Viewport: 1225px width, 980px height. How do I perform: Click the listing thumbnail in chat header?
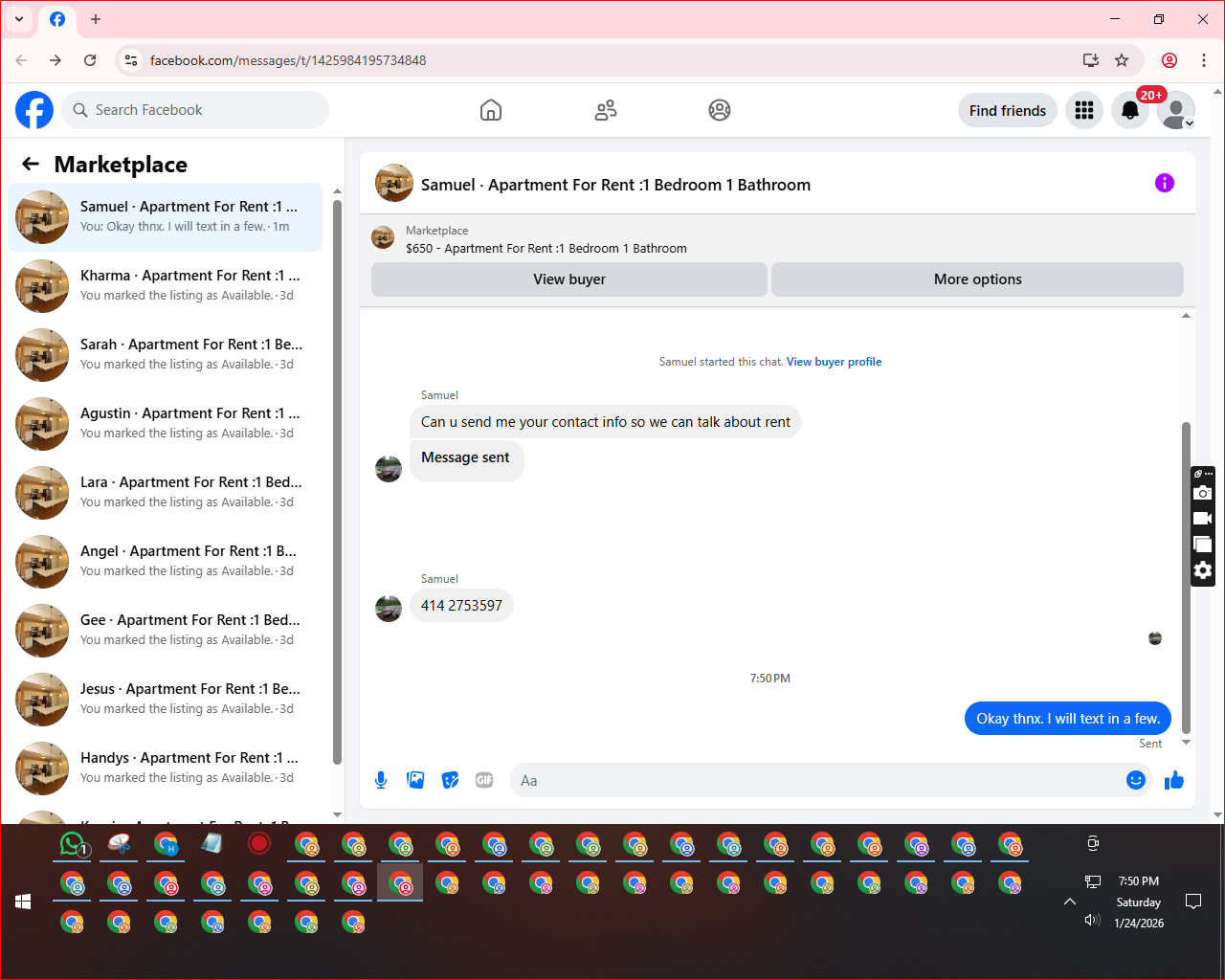tap(394, 183)
